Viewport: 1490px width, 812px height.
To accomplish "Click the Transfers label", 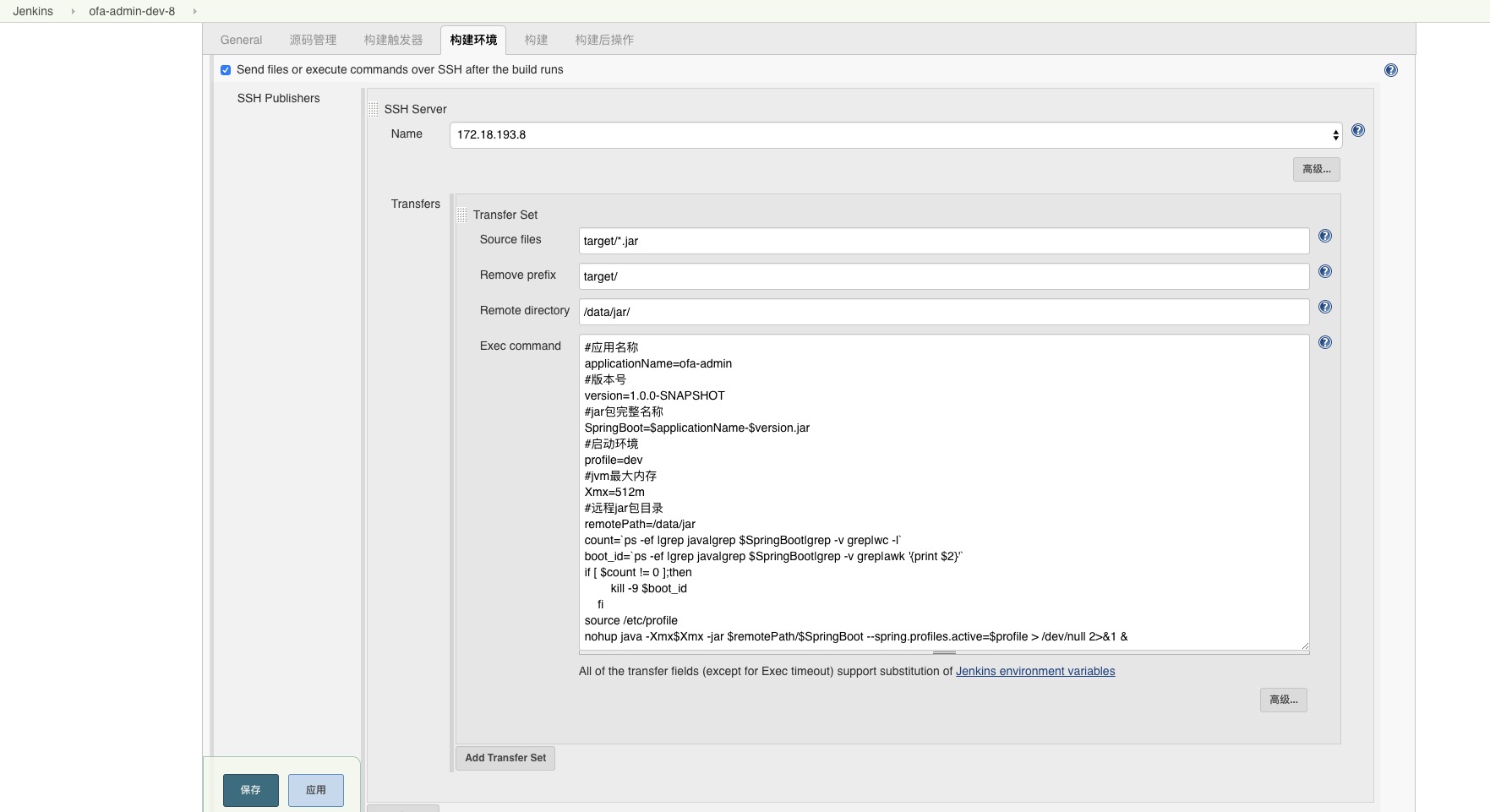I will (x=415, y=204).
